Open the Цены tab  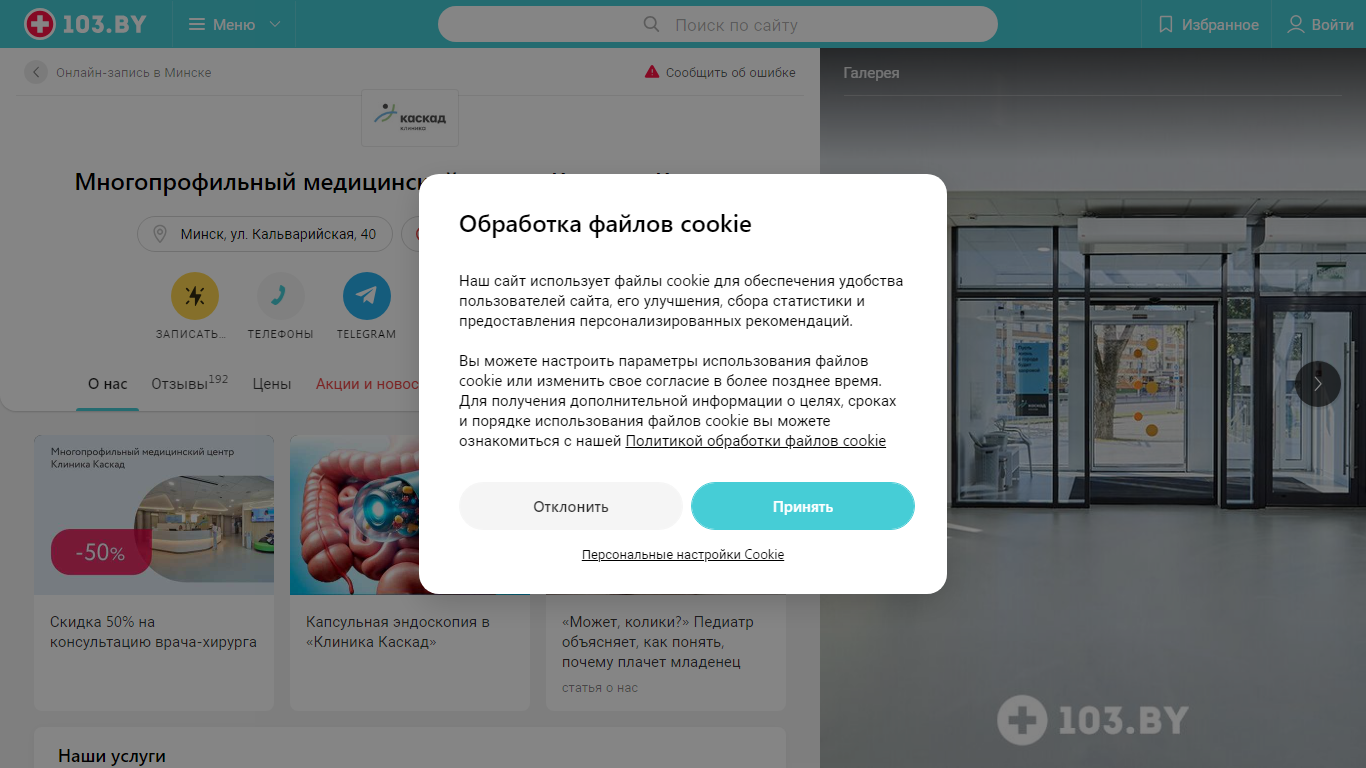point(272,383)
